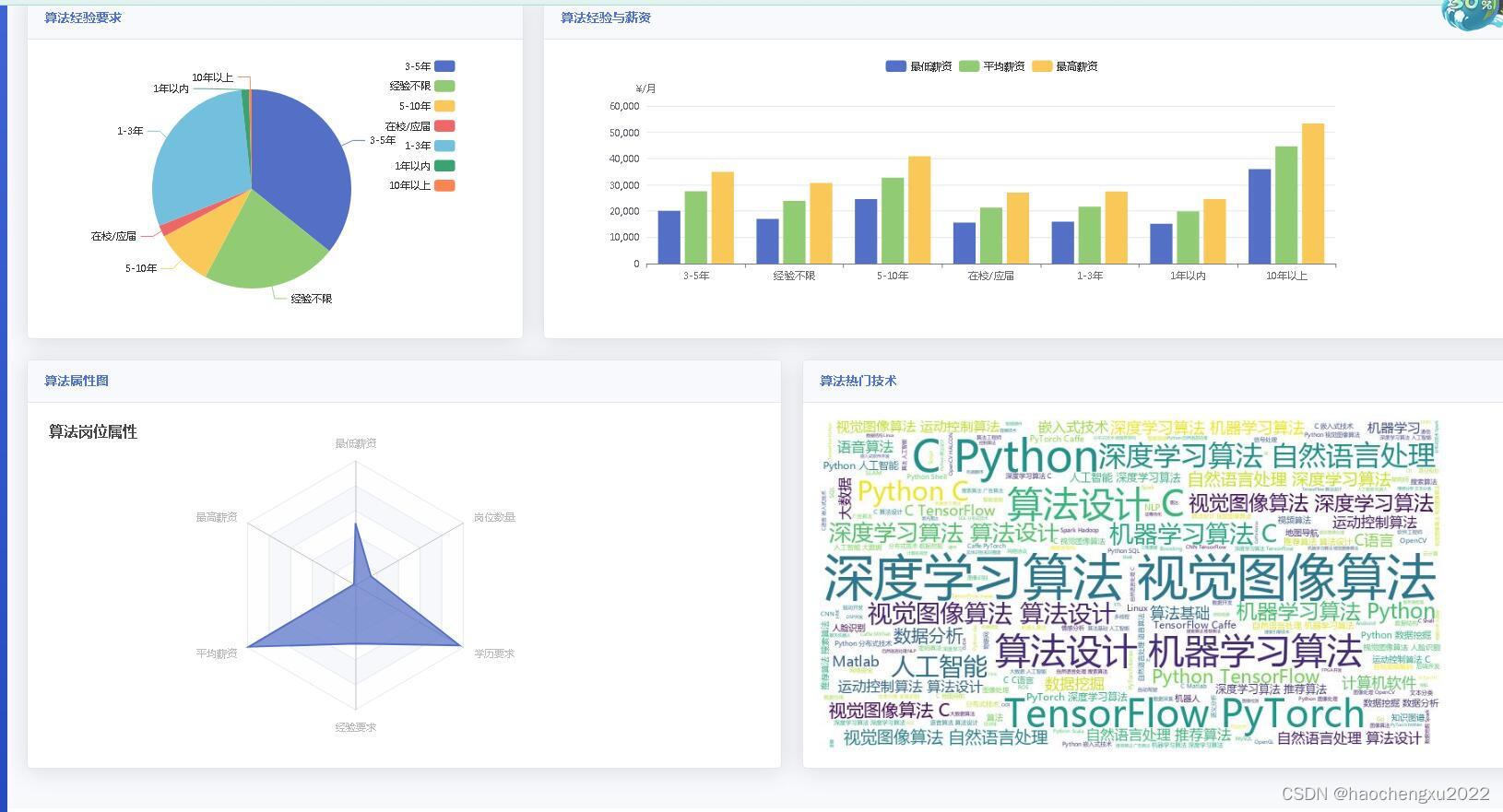Toggle the 经验不限 legend item in pie chart
1503x812 pixels.
(422, 86)
